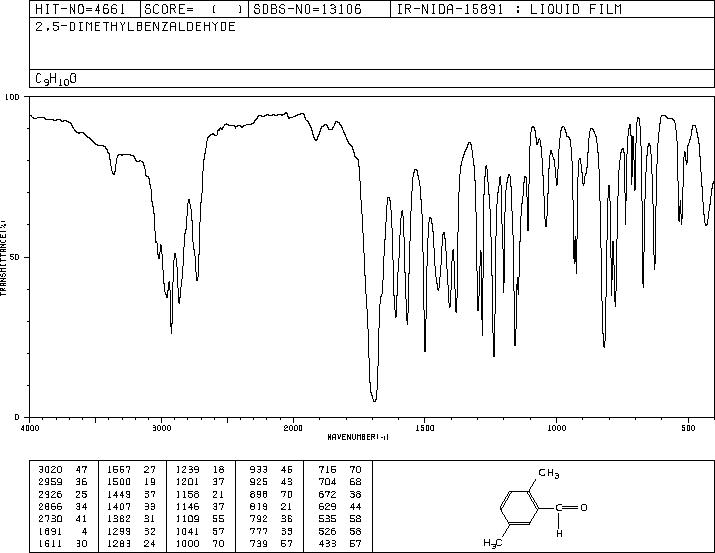This screenshot has width=715, height=553.
Task: Select the H3C label on the structure
Action: 493,543
